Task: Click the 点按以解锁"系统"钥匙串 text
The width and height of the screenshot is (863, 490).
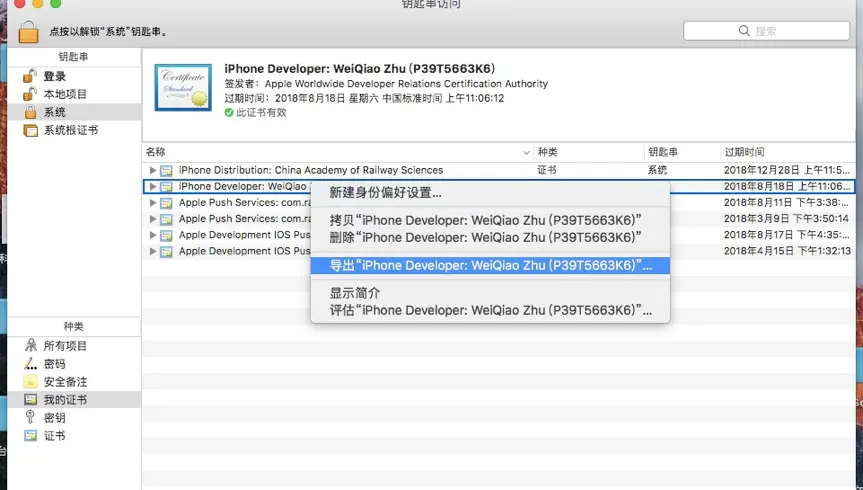Action: click(x=108, y=31)
